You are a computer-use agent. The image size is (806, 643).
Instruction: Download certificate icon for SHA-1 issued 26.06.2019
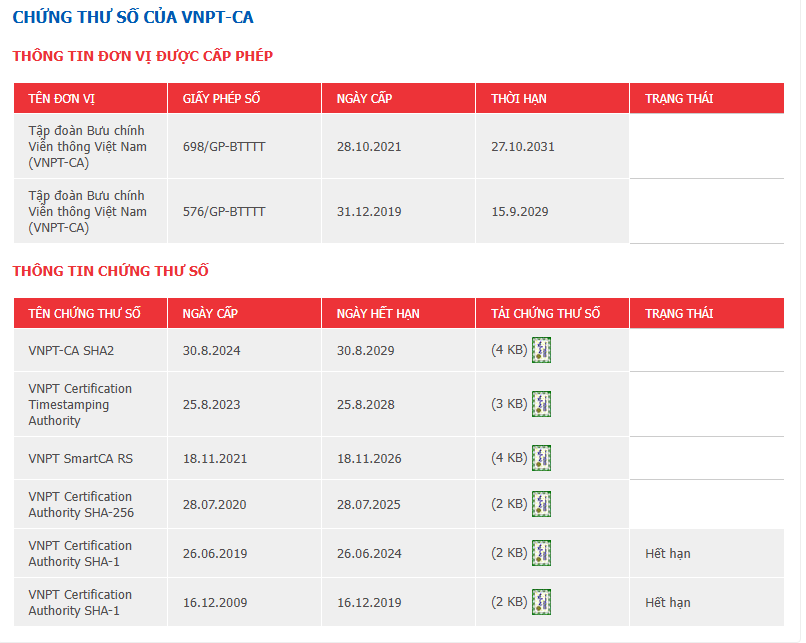541,553
